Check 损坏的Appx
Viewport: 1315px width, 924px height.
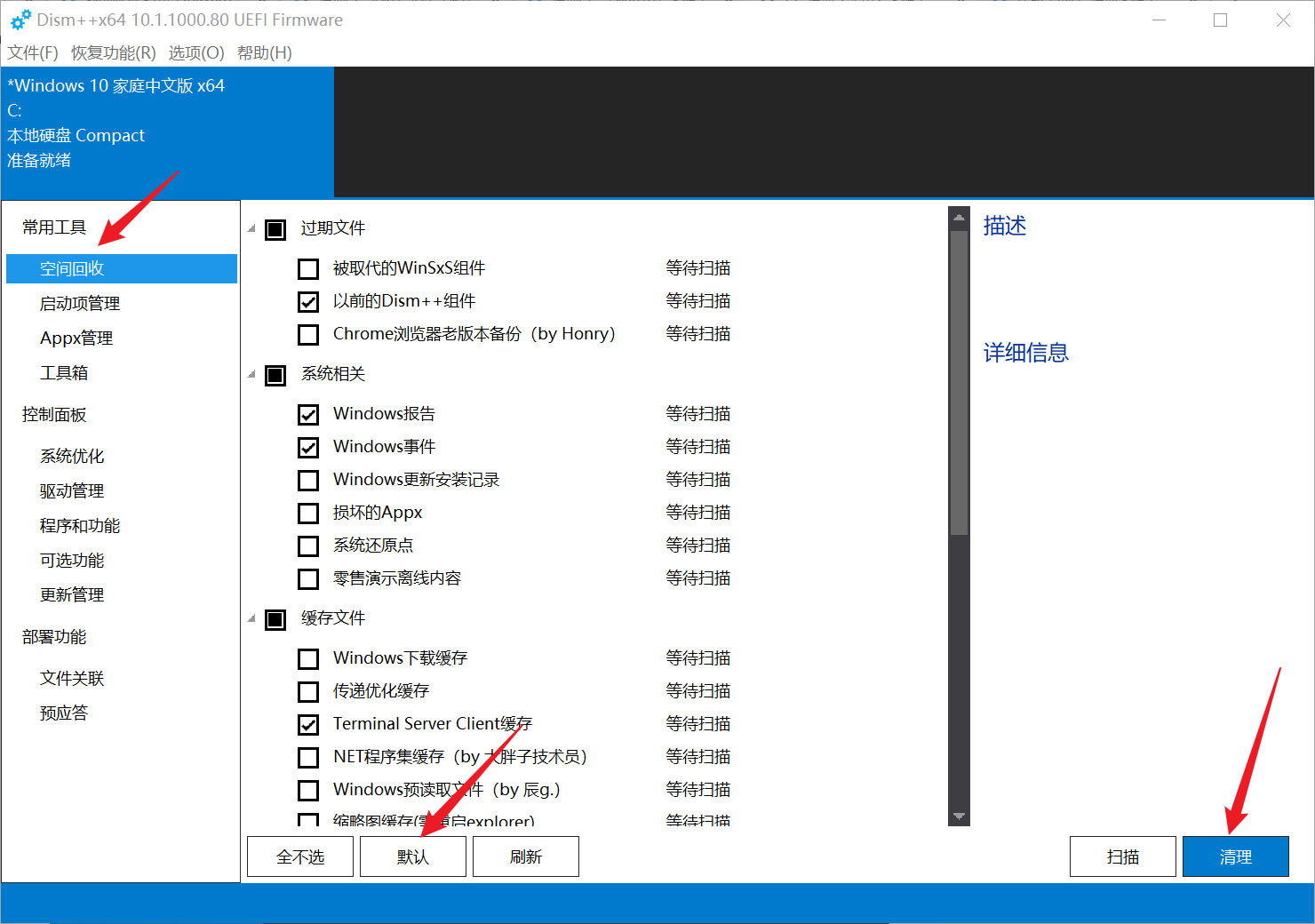(308, 514)
